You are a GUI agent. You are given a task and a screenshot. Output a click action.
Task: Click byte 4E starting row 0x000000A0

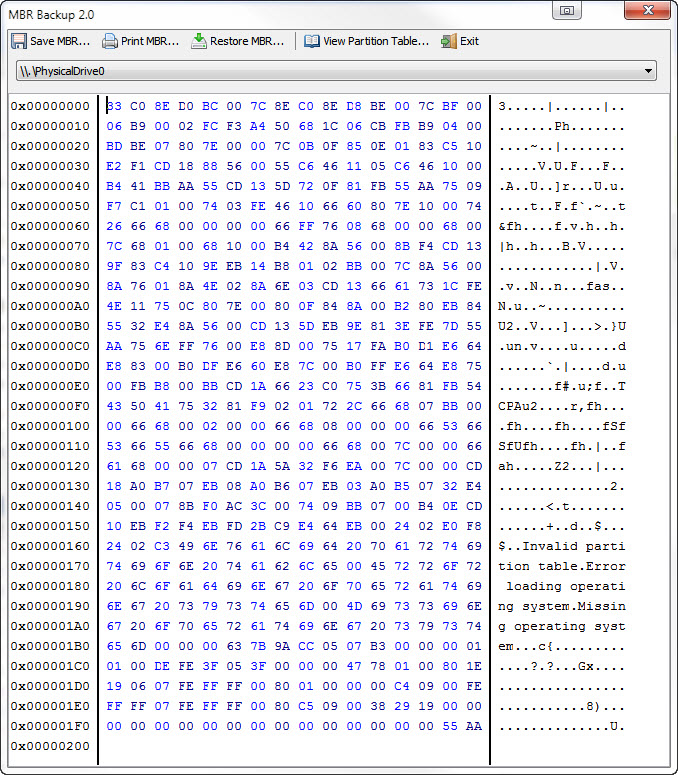[114, 306]
